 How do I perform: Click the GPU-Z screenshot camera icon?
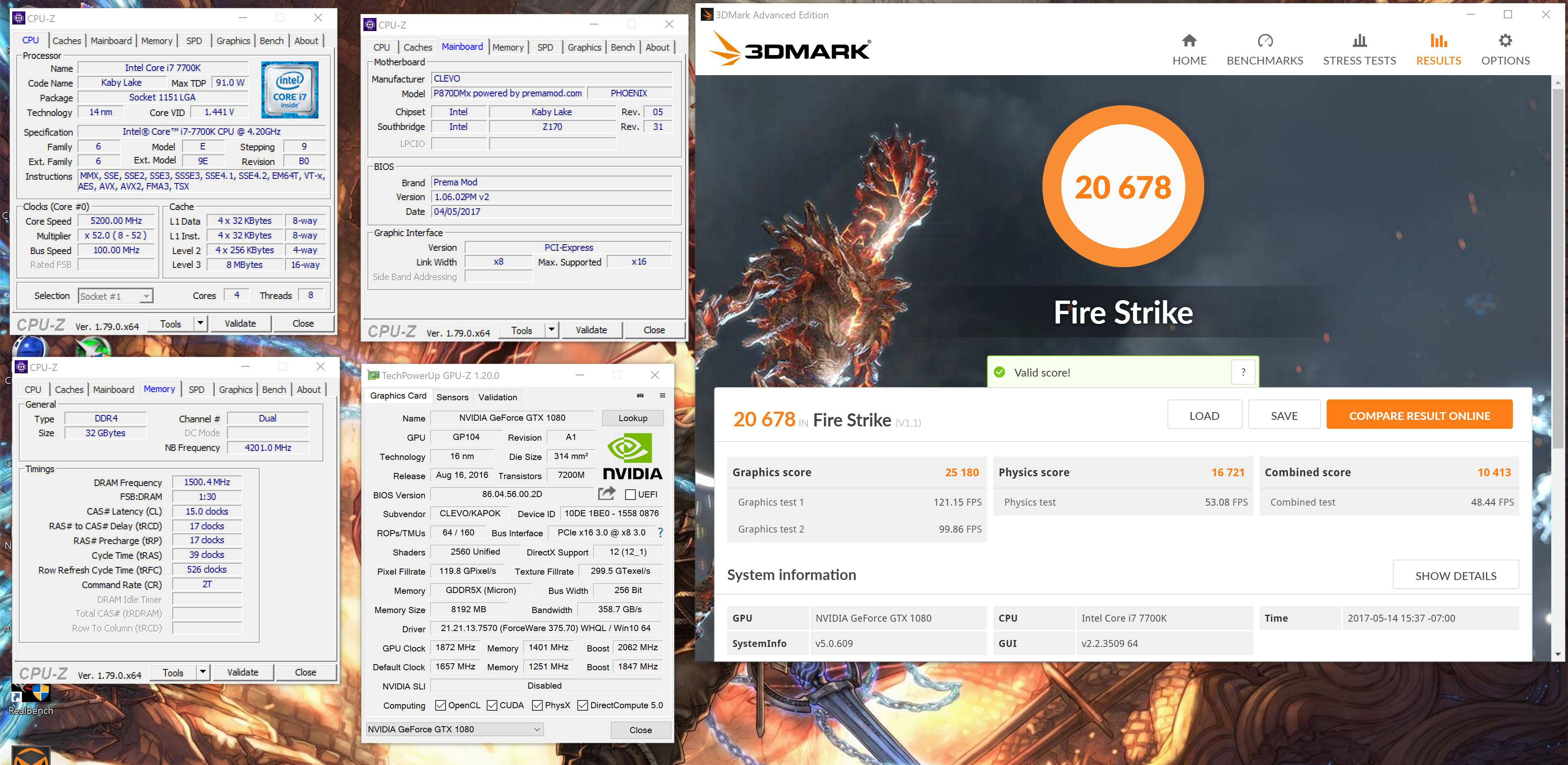click(640, 396)
